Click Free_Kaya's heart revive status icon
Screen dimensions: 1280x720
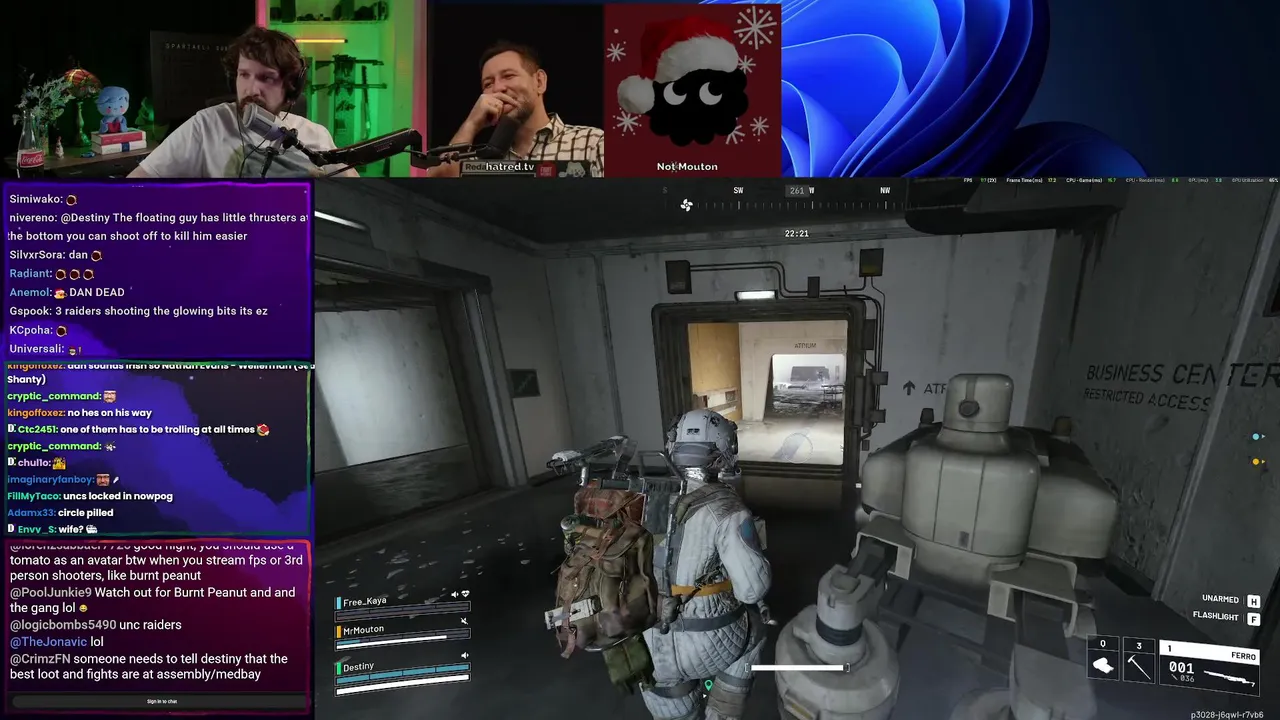pyautogui.click(x=465, y=594)
